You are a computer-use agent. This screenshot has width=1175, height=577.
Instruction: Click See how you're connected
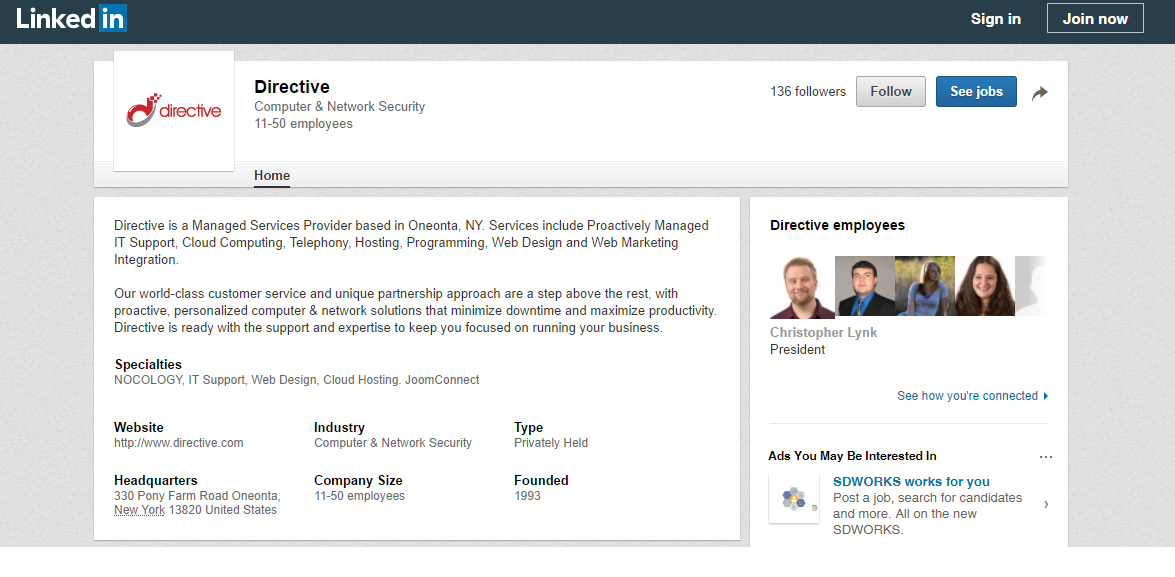972,396
